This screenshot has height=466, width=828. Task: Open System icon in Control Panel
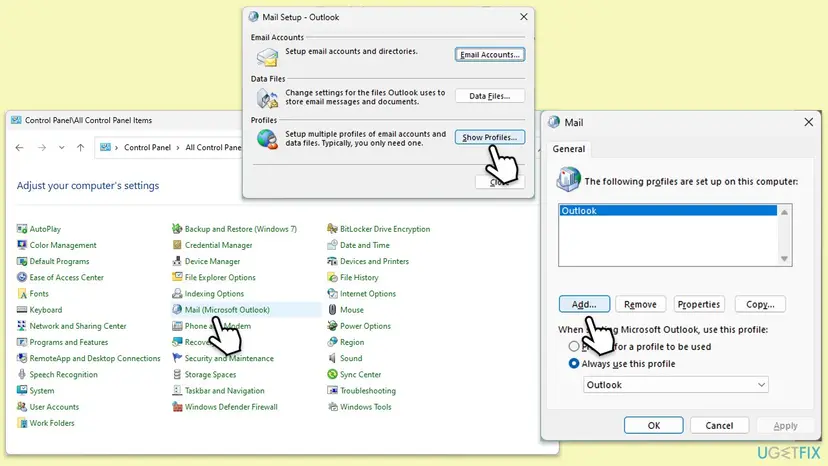pos(22,390)
